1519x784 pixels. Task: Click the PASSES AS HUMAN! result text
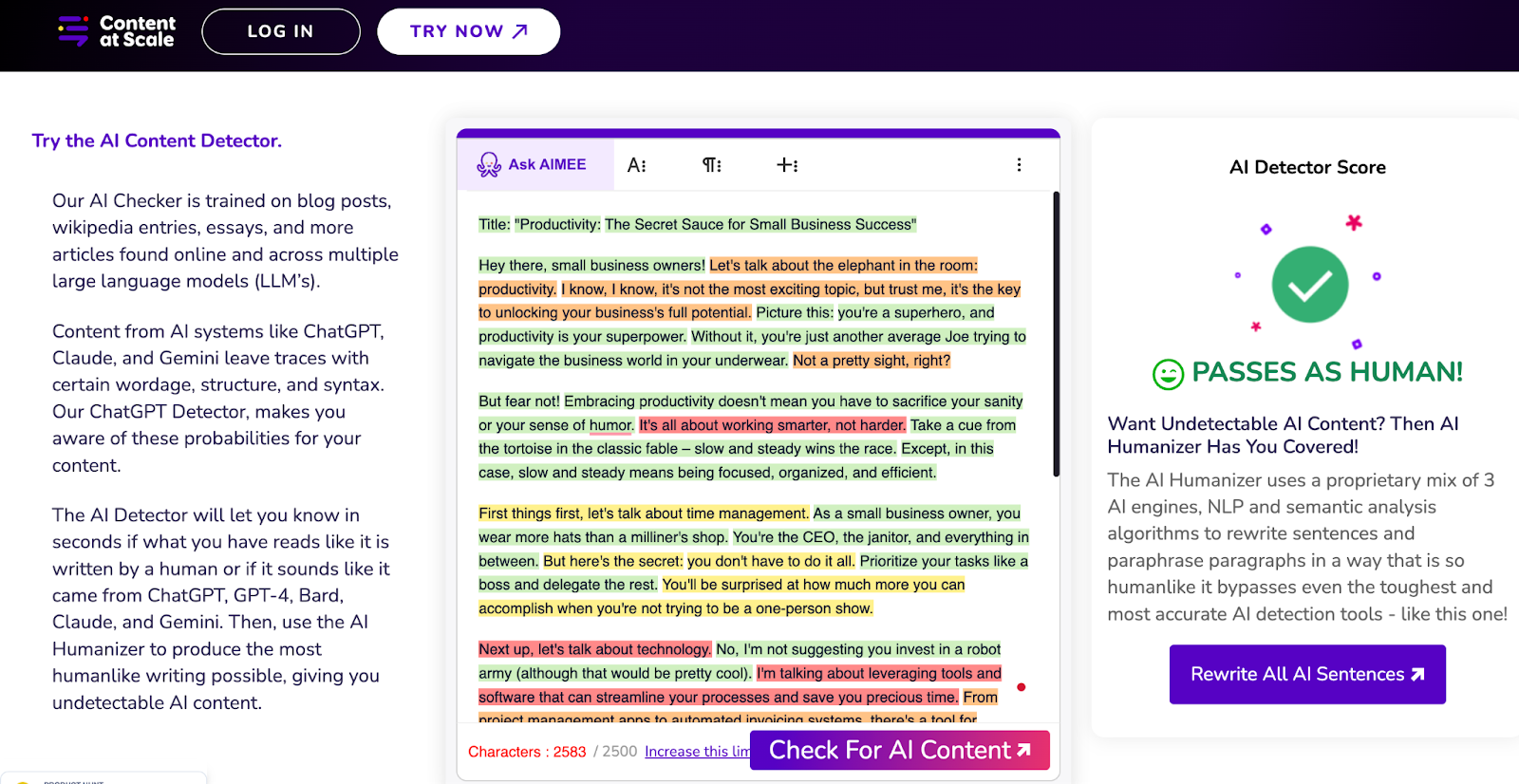coord(1326,372)
